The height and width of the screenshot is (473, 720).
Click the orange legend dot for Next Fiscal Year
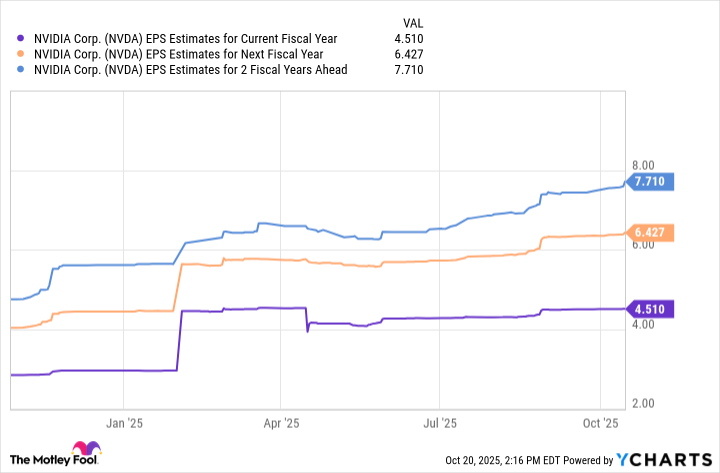pos(22,54)
